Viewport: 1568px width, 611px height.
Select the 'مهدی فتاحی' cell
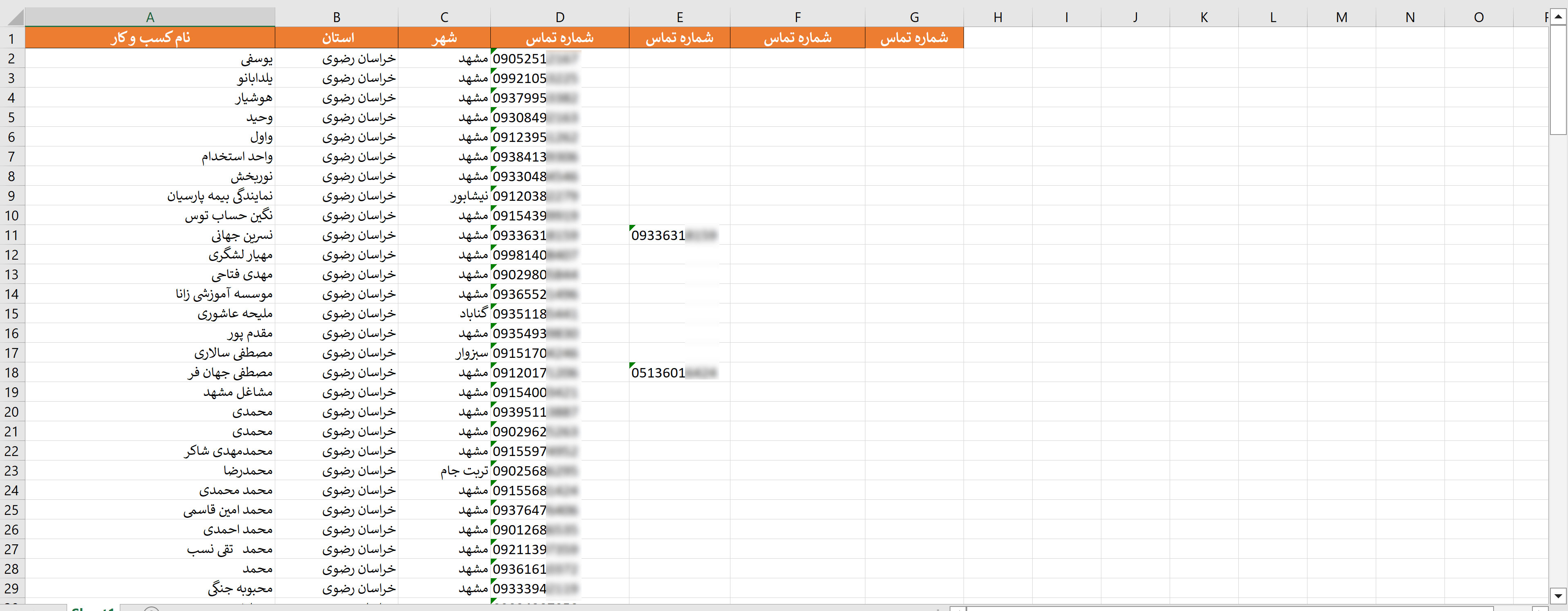tap(150, 274)
